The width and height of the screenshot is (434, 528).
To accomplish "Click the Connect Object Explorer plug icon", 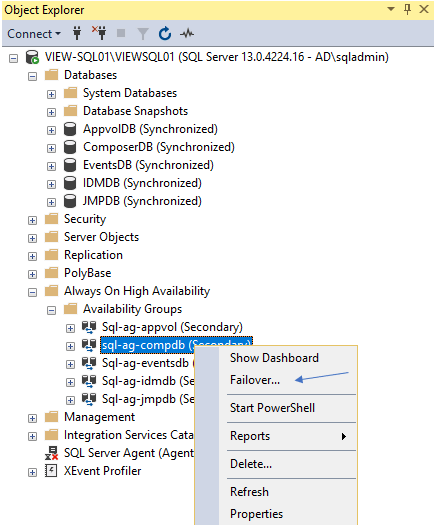I will click(77, 33).
